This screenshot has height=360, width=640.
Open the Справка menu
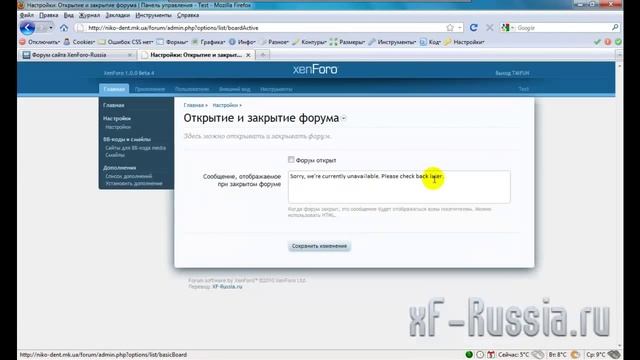click(x=188, y=15)
